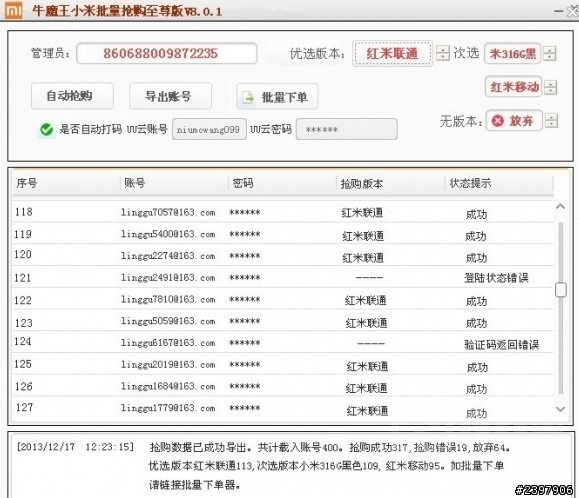Click the 导出账号 button

[x=171, y=96]
